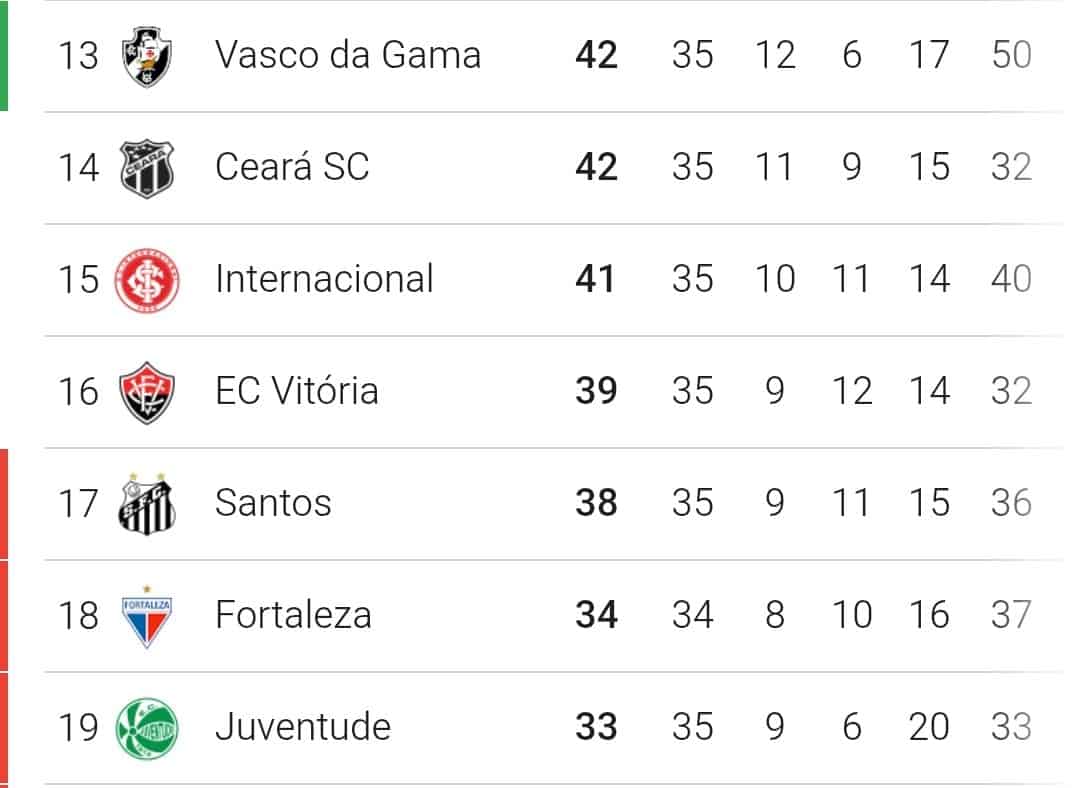
Task: Select the Fortaleza club badge
Action: (145, 615)
